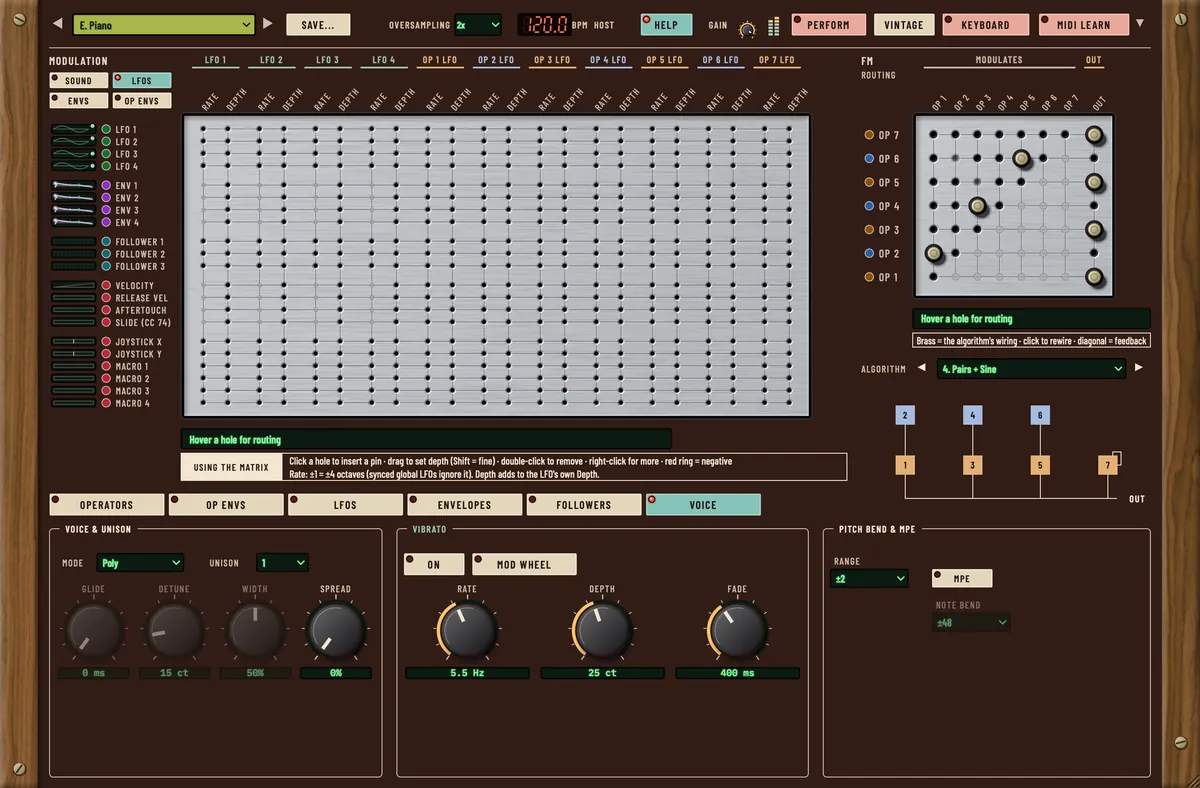
Task: Click the Aftertouch red source dot
Action: pos(106,310)
